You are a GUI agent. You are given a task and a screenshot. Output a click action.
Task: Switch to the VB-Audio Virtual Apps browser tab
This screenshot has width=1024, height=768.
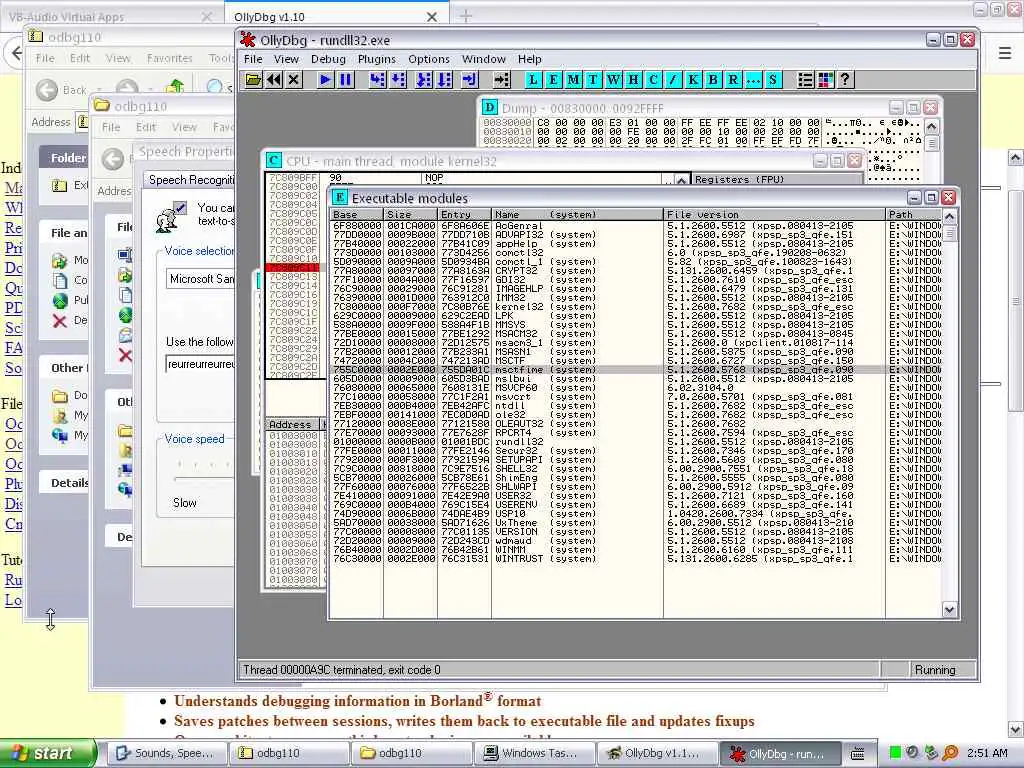pyautogui.click(x=111, y=16)
